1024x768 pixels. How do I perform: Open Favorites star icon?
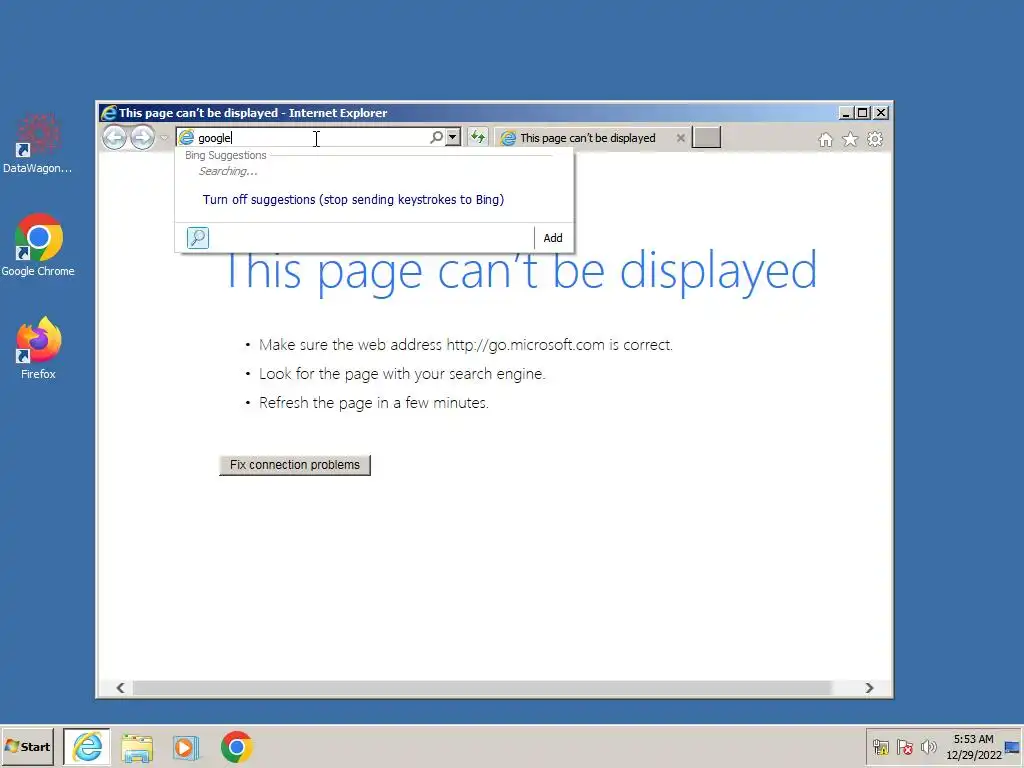pos(850,139)
